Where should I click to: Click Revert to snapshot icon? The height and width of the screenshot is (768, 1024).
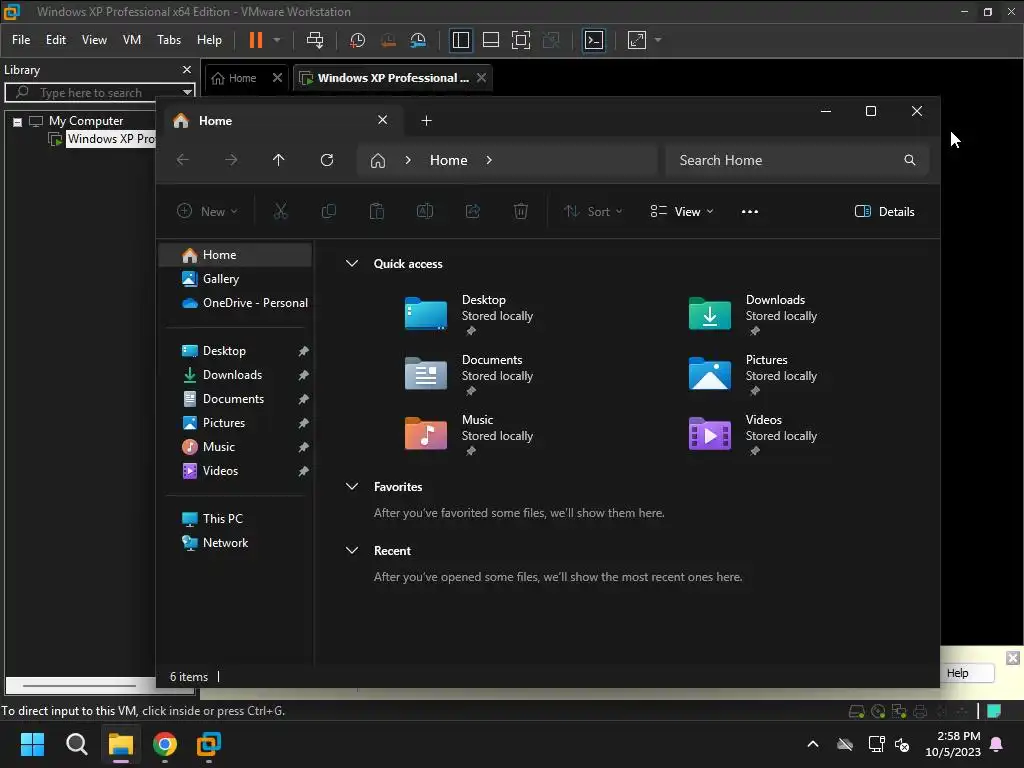coord(388,40)
